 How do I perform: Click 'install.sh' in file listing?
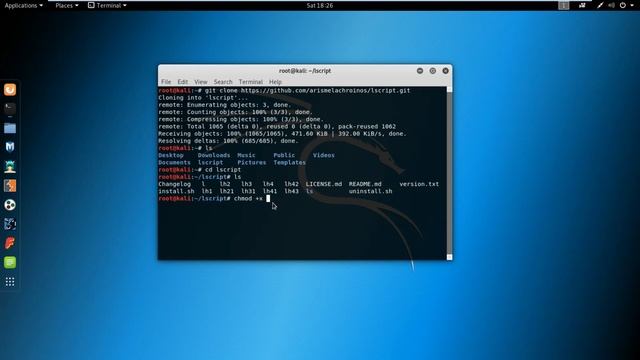point(176,191)
